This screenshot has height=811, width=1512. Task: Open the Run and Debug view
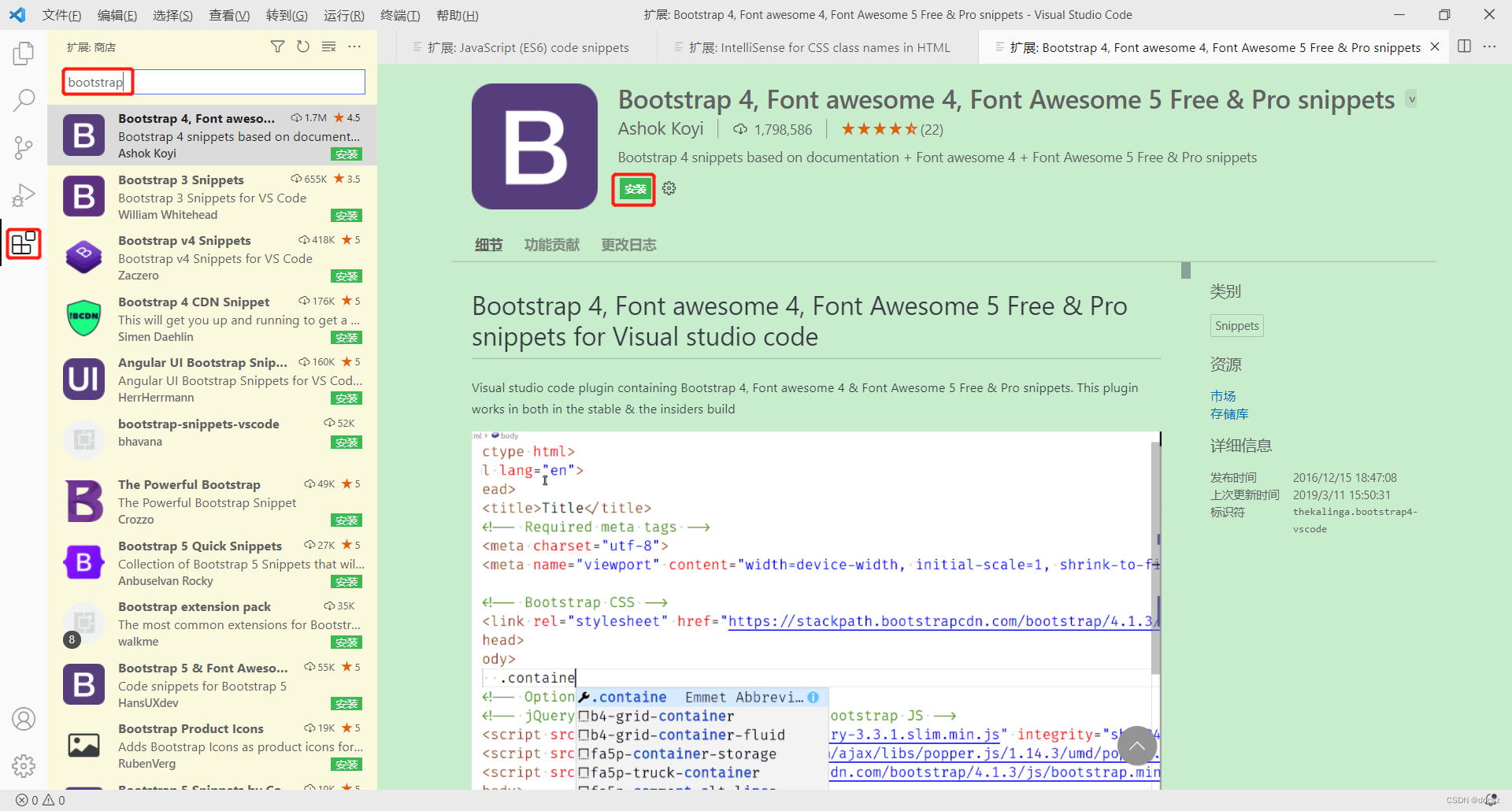(24, 195)
